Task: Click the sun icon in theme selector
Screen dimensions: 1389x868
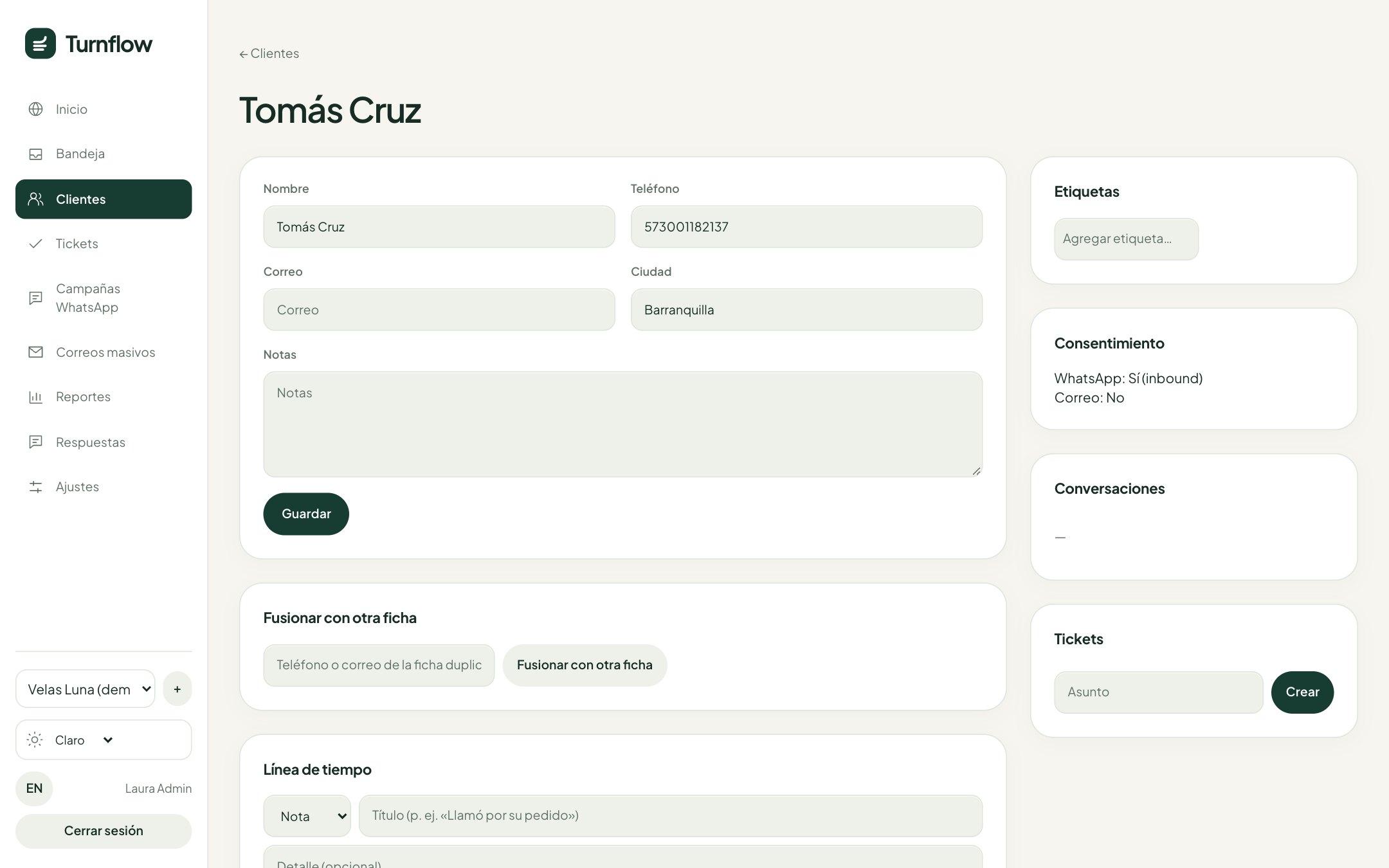Action: pos(35,740)
